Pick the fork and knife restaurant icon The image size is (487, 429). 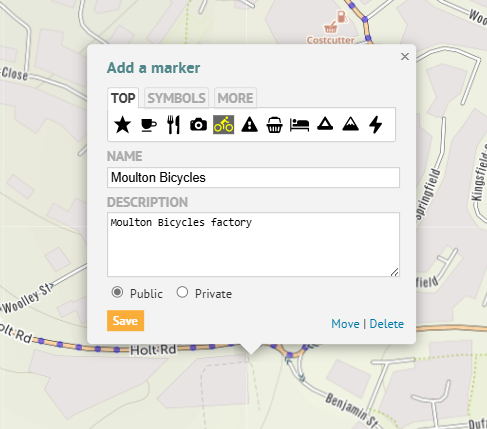click(173, 125)
